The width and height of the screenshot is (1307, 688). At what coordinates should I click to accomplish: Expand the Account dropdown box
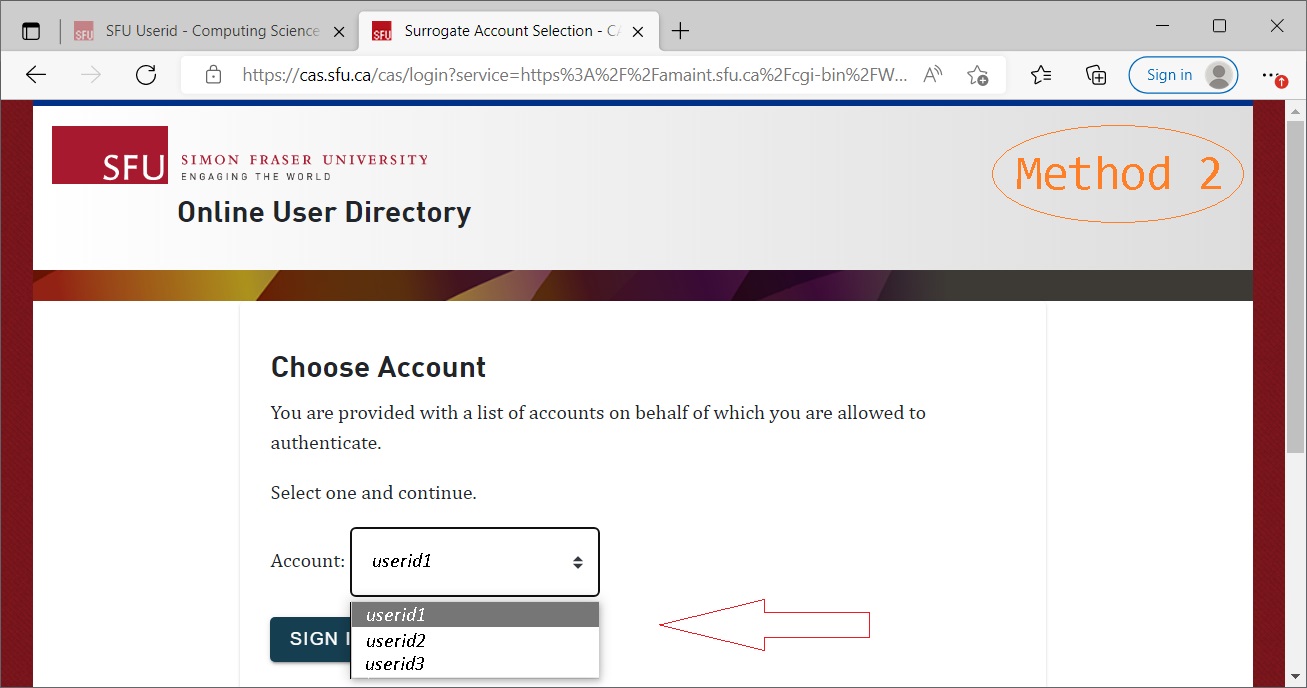pyautogui.click(x=475, y=561)
